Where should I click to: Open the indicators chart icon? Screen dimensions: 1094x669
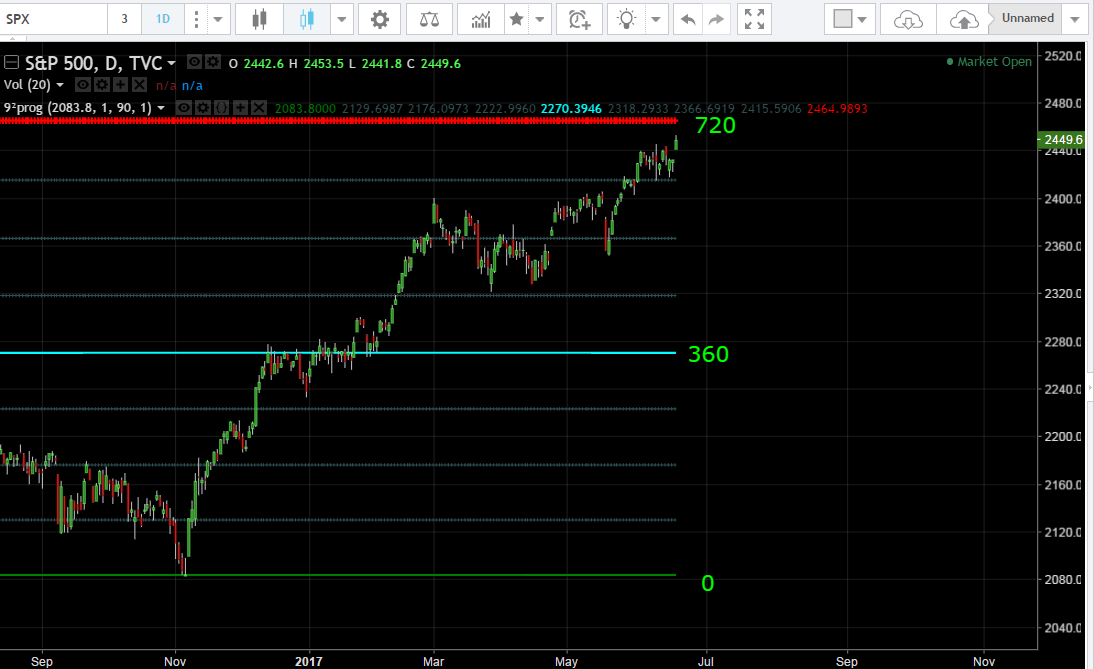[x=481, y=19]
